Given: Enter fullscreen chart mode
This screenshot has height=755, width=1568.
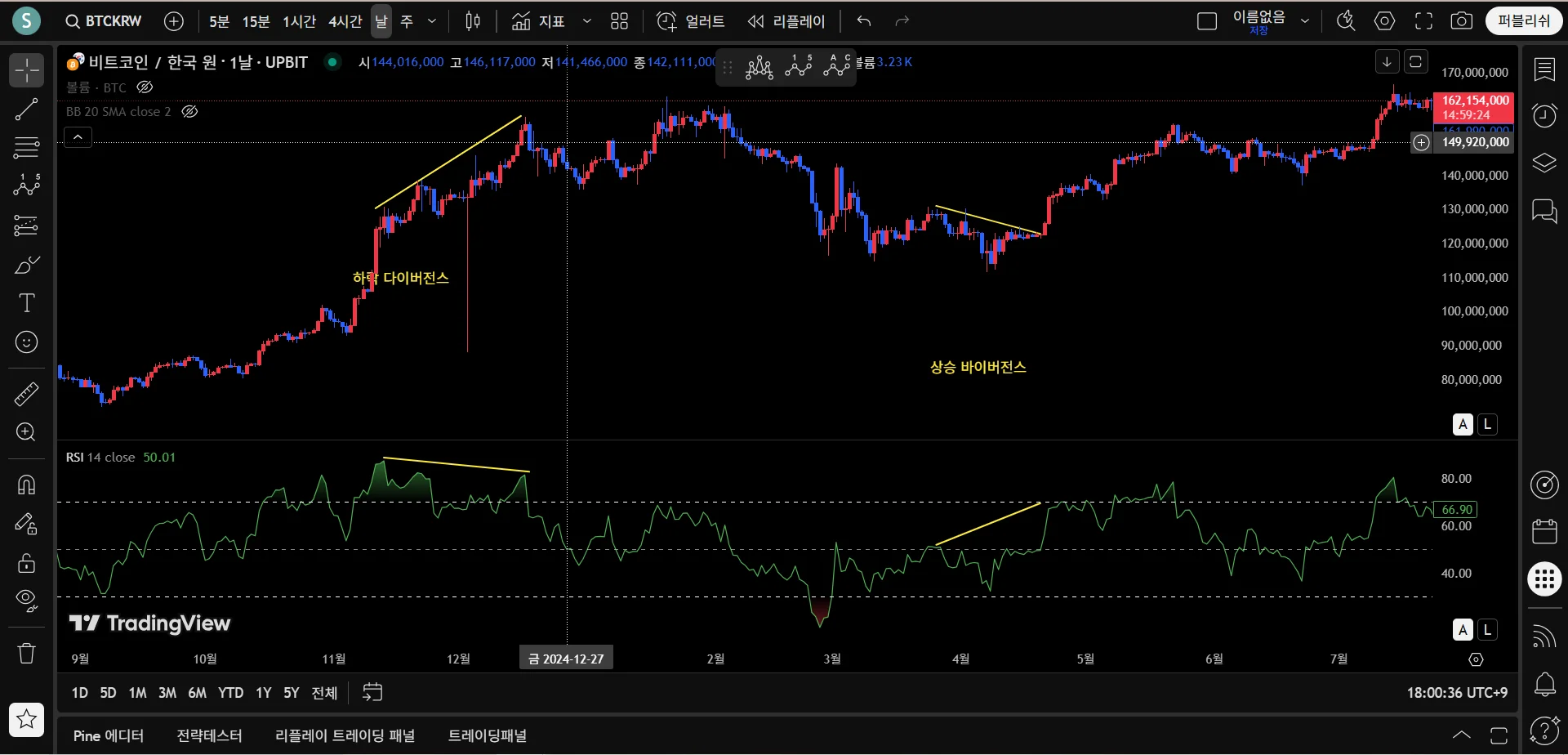Looking at the screenshot, I should pos(1423,21).
